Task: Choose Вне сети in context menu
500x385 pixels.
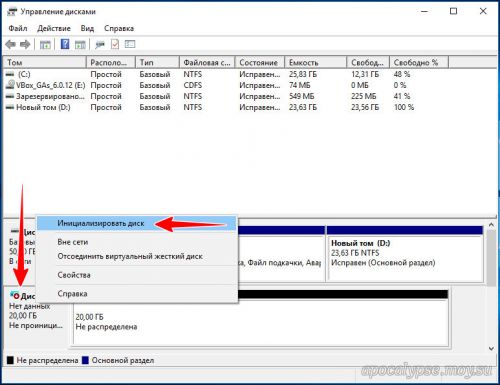Action: [x=137, y=242]
